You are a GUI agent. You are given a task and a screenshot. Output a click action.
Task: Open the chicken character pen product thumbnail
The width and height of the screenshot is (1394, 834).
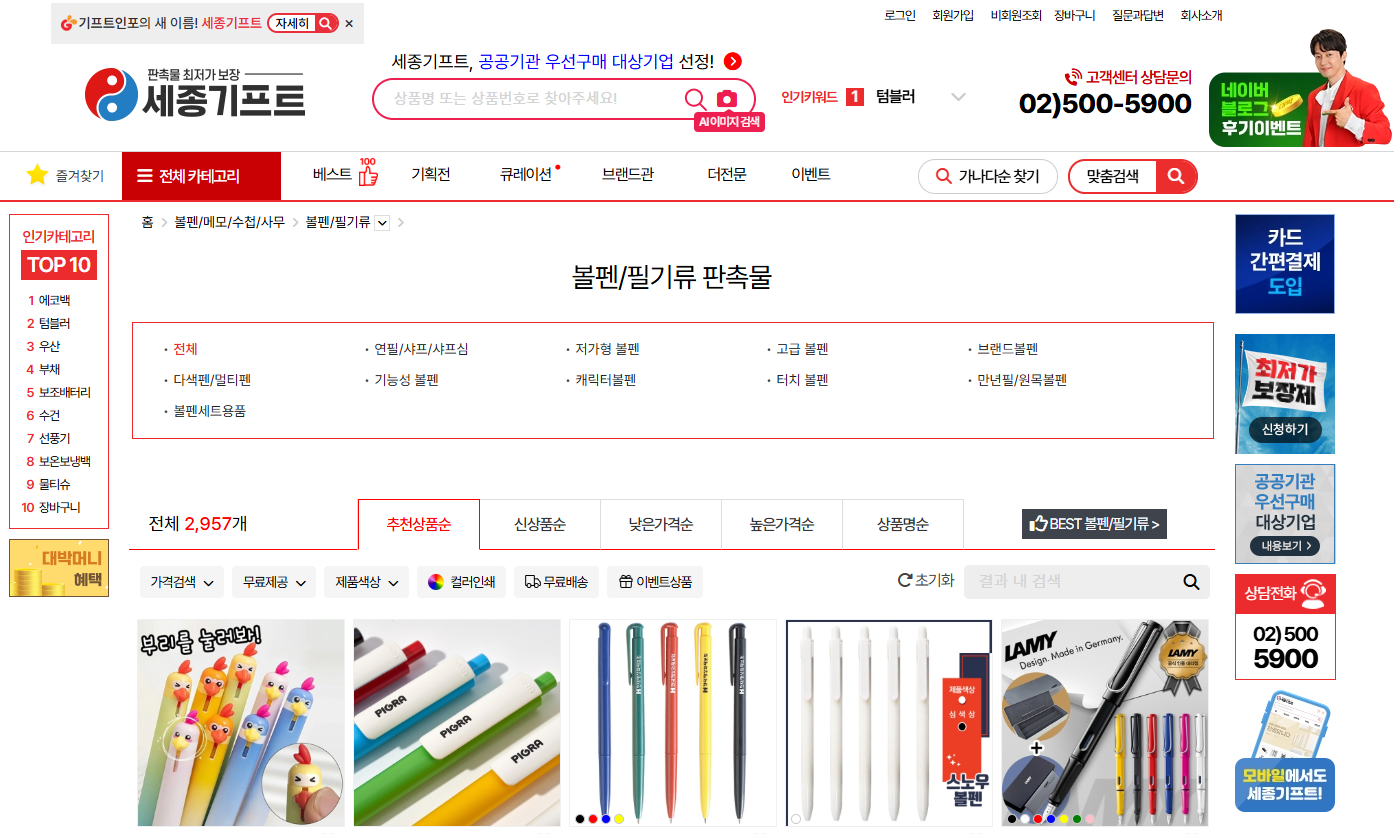point(241,723)
